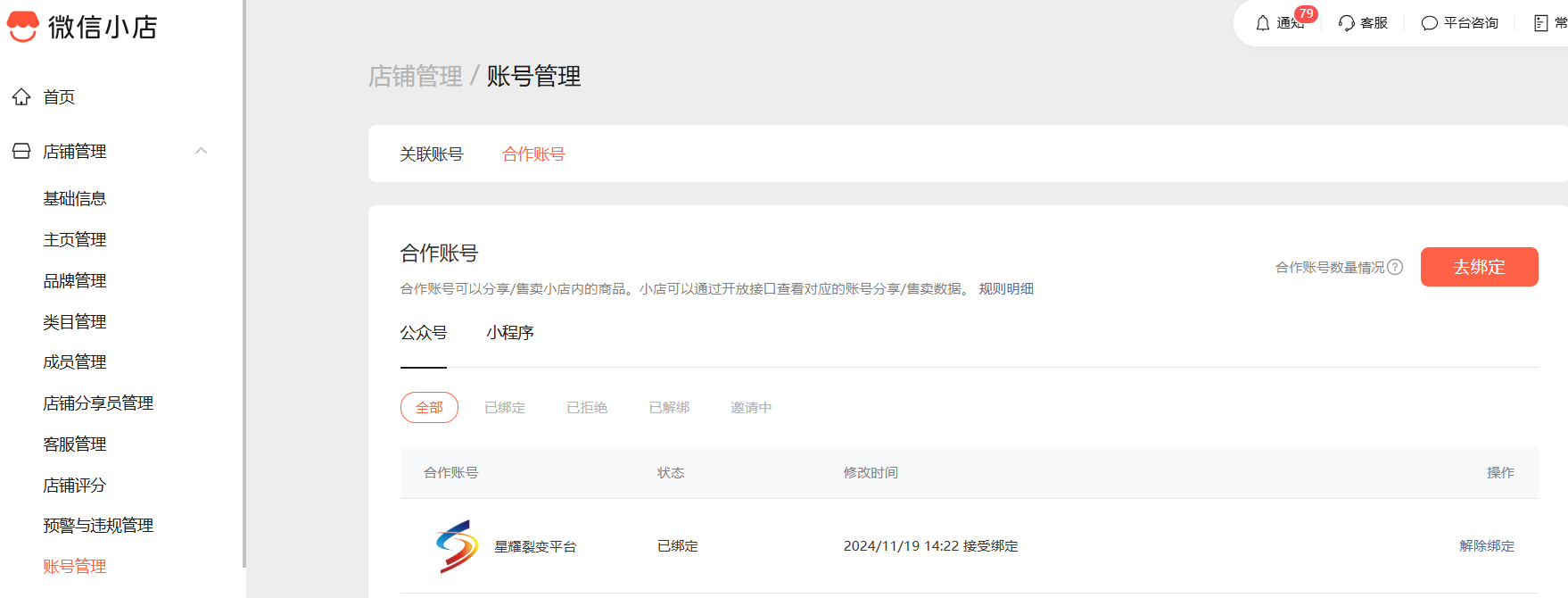The height and width of the screenshot is (598, 1568).
Task: Open 品牌管理 in the sidebar
Action: tap(75, 280)
